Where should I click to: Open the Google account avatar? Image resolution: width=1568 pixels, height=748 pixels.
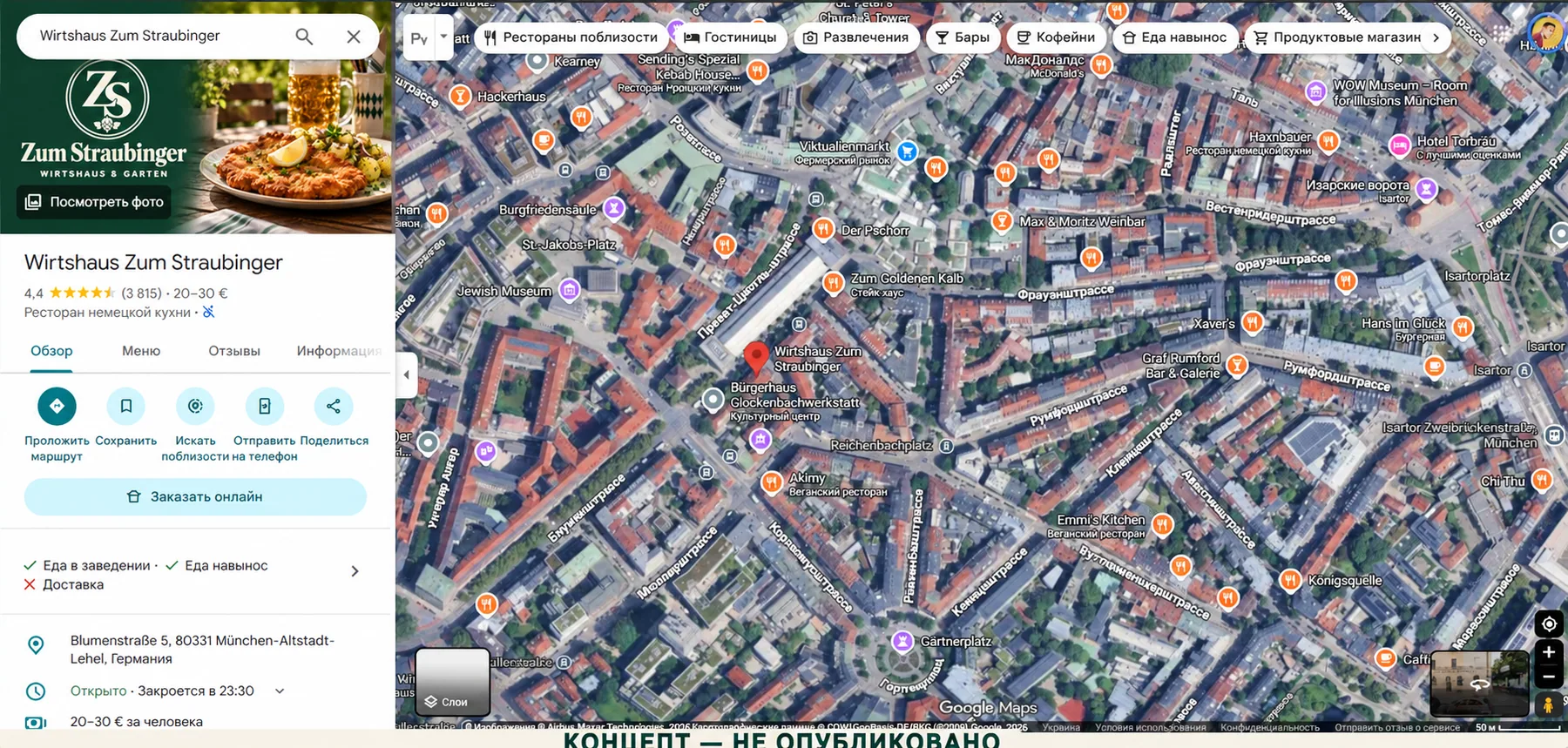click(x=1547, y=33)
